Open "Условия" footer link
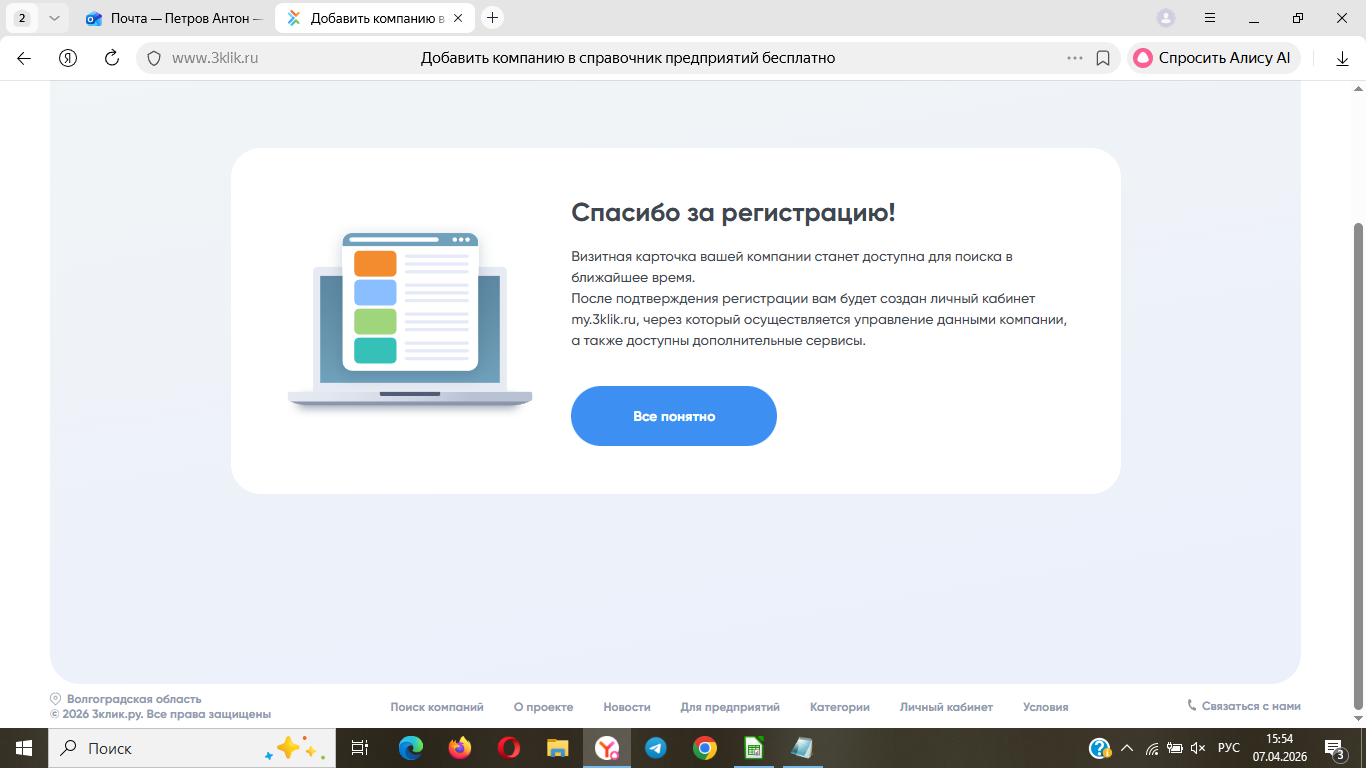1366x768 pixels. click(1046, 707)
